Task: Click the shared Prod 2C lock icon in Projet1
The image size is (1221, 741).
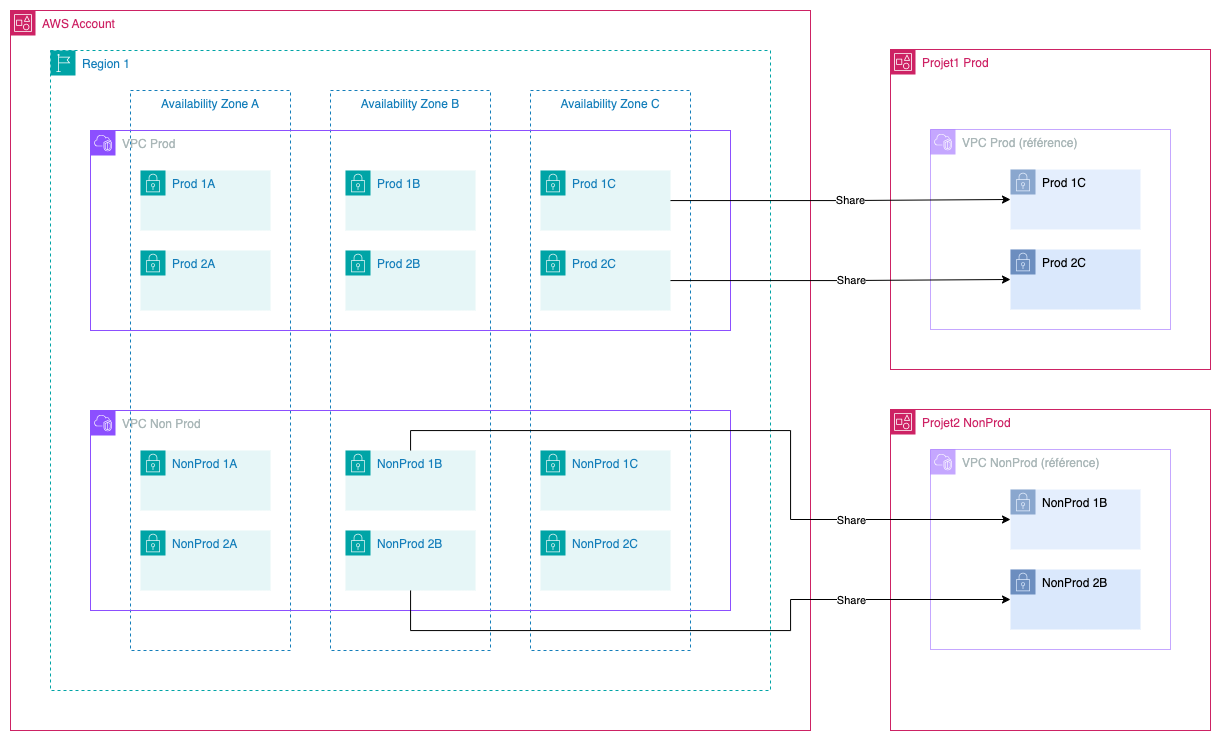Action: pyautogui.click(x=1023, y=262)
